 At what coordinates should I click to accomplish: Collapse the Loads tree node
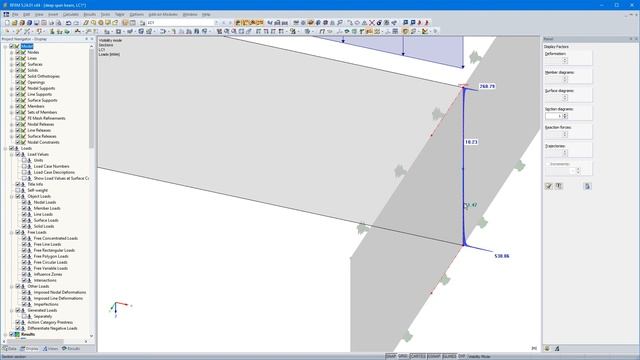pyautogui.click(x=5, y=149)
